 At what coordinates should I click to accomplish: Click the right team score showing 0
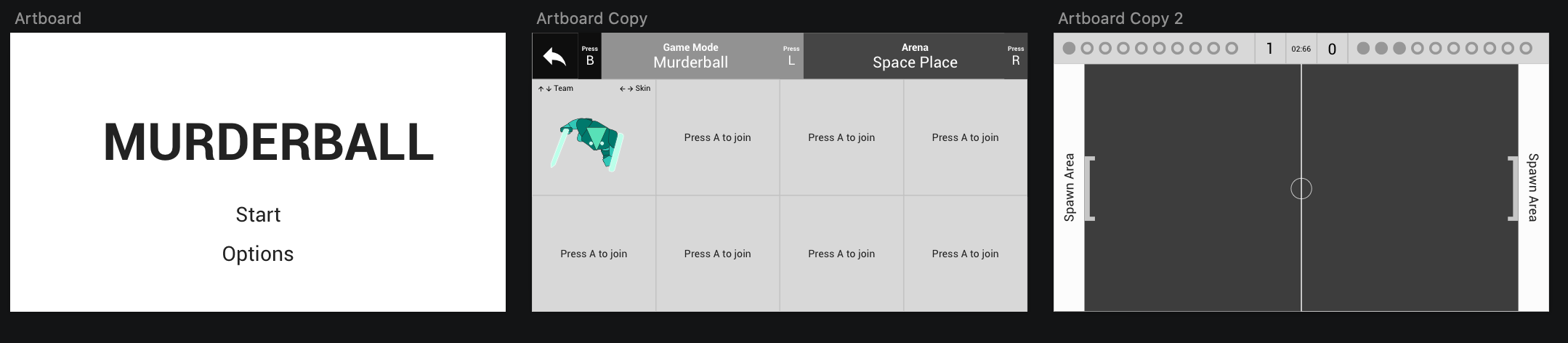pos(1332,49)
